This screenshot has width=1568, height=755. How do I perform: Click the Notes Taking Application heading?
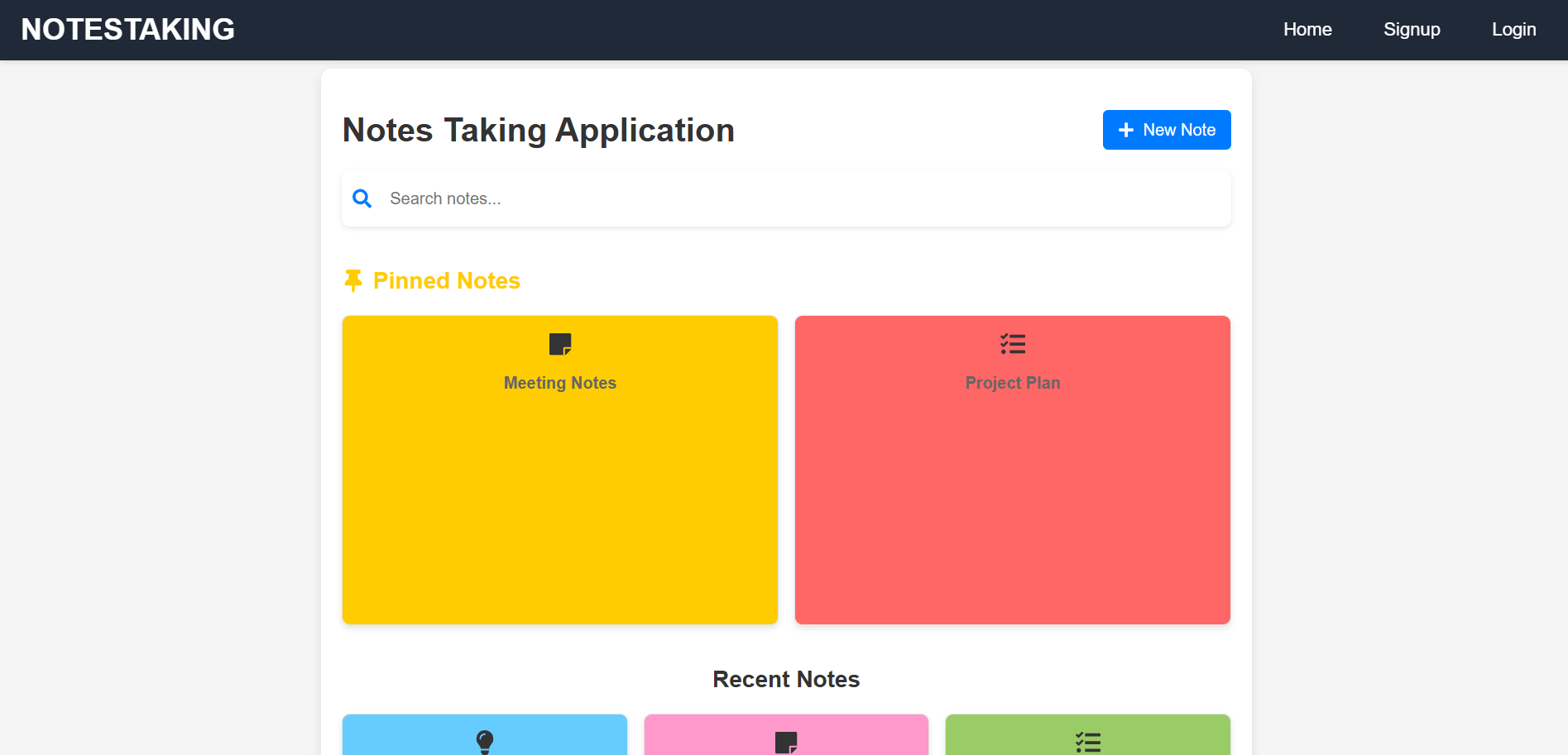point(539,131)
